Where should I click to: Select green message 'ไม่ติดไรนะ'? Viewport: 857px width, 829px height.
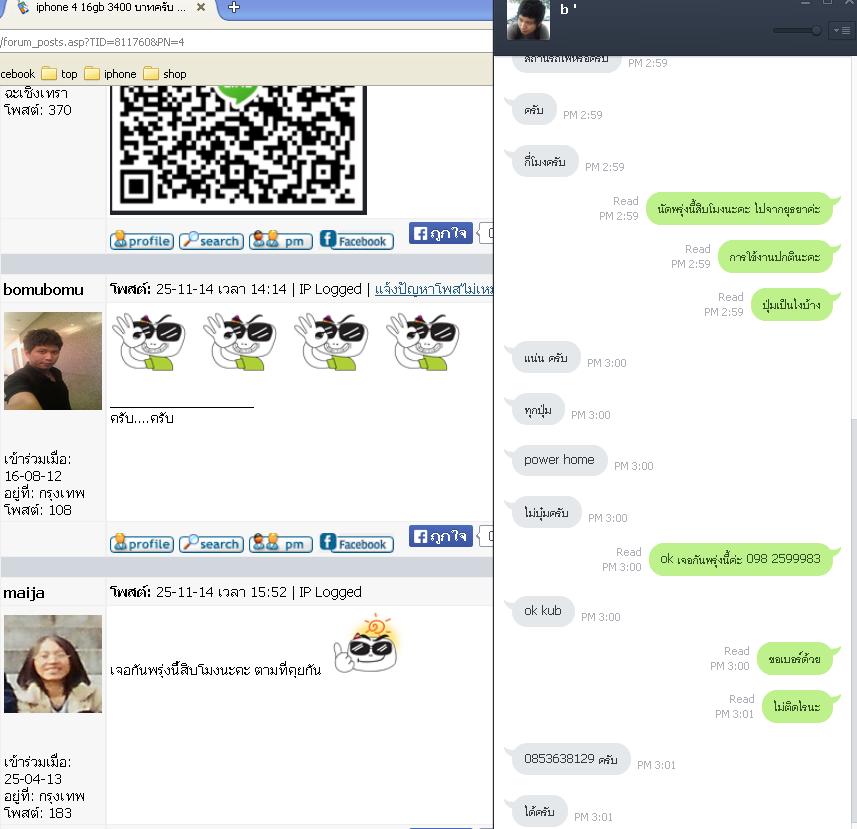point(797,707)
